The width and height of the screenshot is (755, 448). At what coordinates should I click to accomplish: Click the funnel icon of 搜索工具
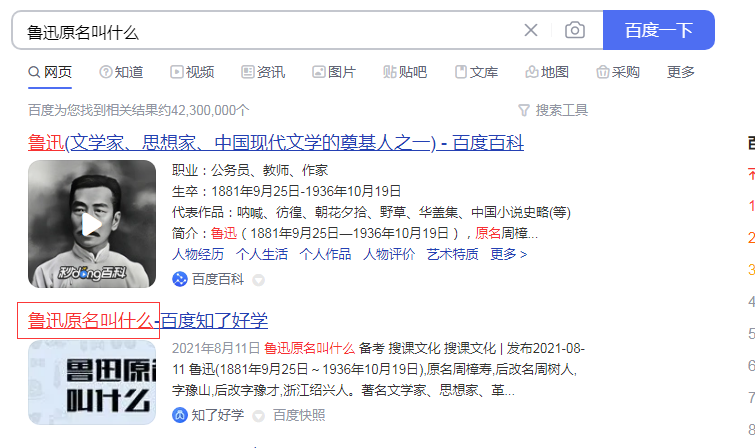pos(524,110)
